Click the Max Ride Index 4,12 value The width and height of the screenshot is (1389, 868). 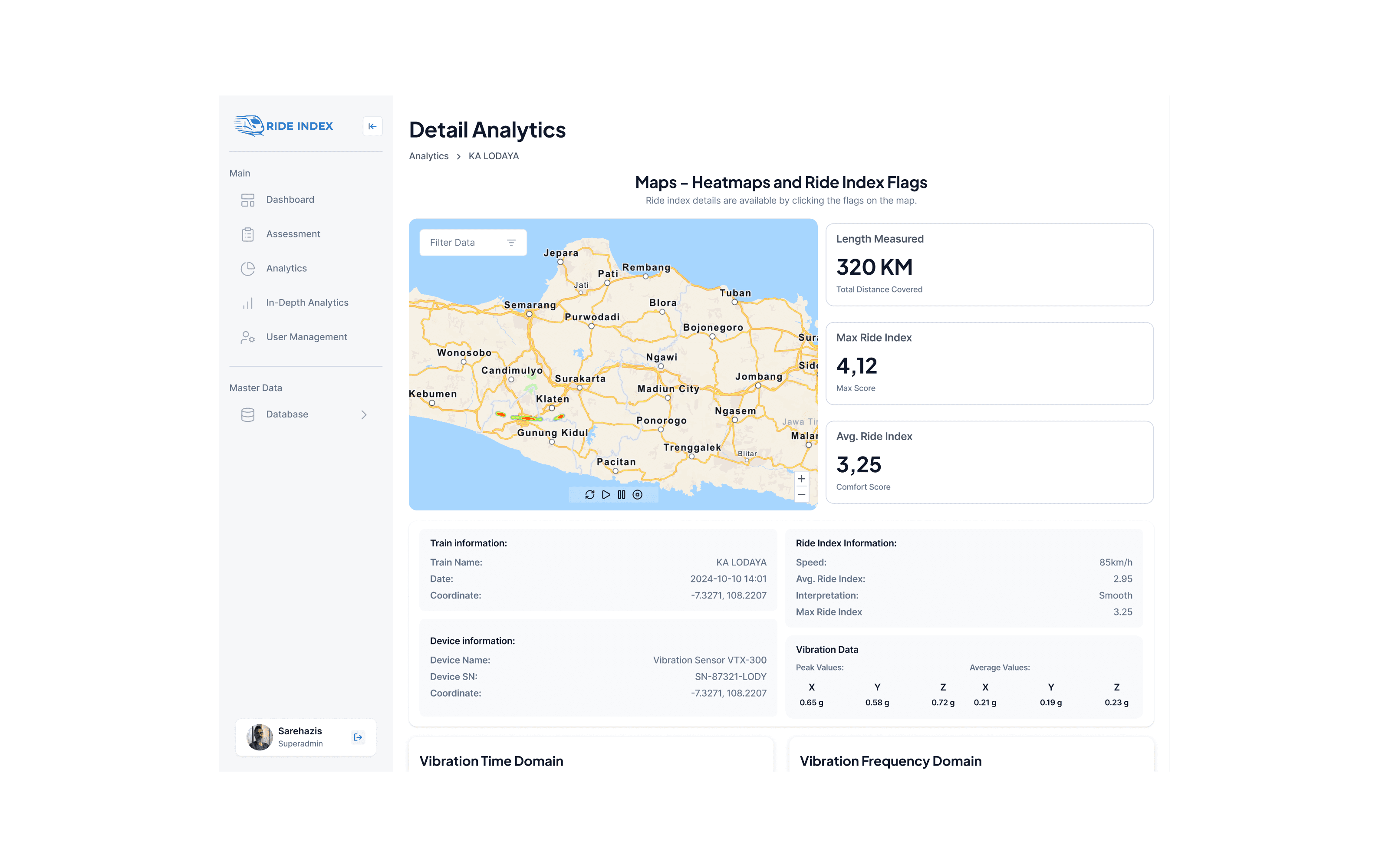pos(856,366)
